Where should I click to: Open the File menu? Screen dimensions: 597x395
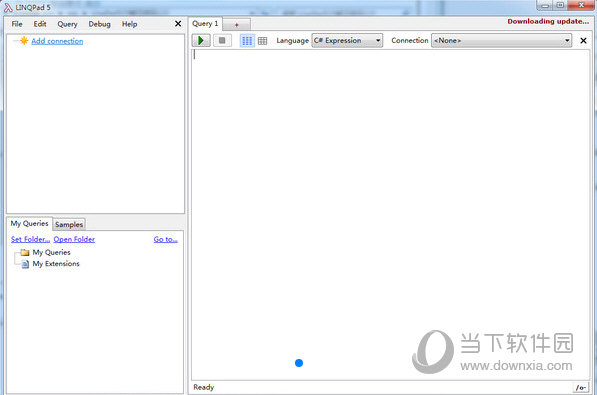pyautogui.click(x=17, y=24)
